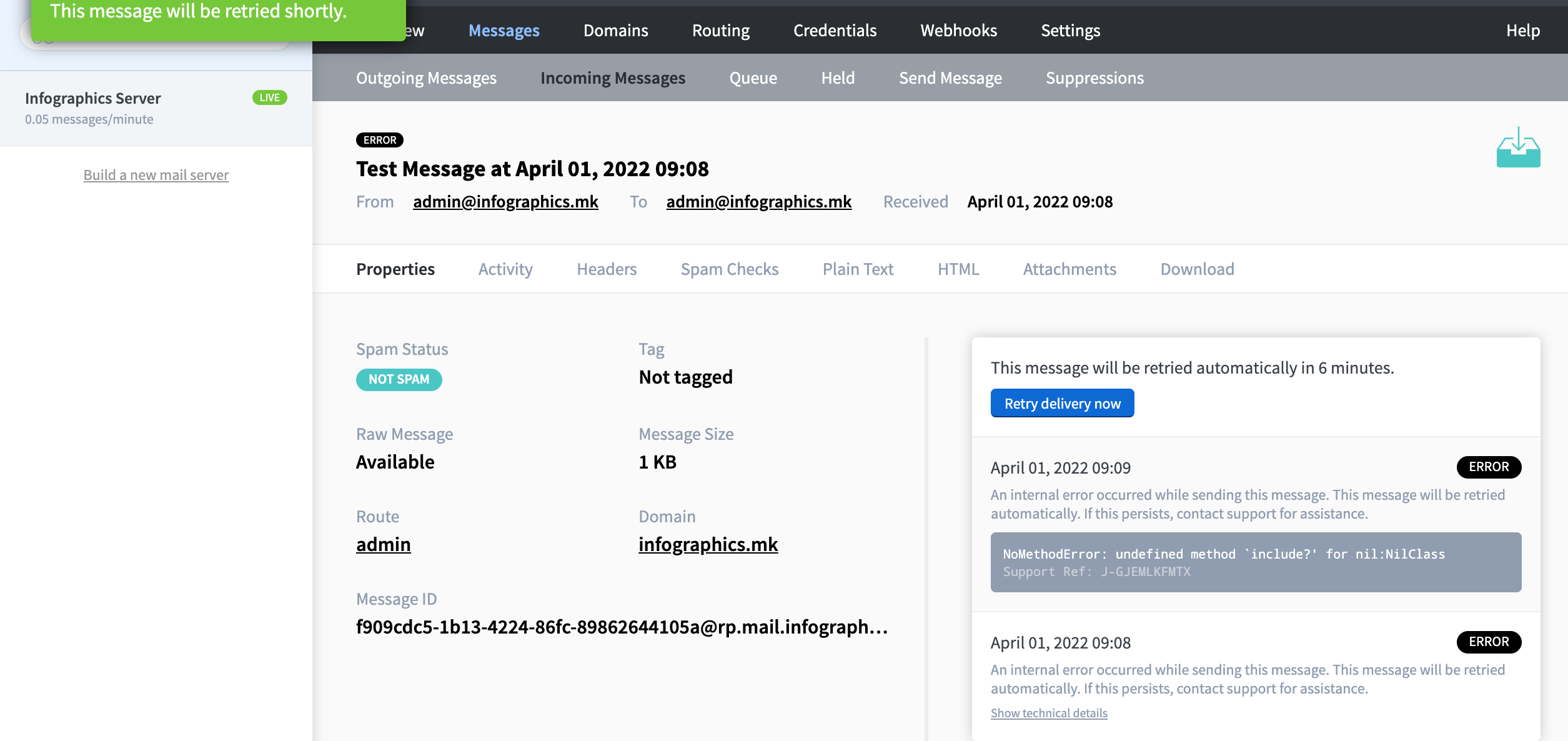
Task: Show technical details for the 09:08 error
Action: click(x=1048, y=712)
